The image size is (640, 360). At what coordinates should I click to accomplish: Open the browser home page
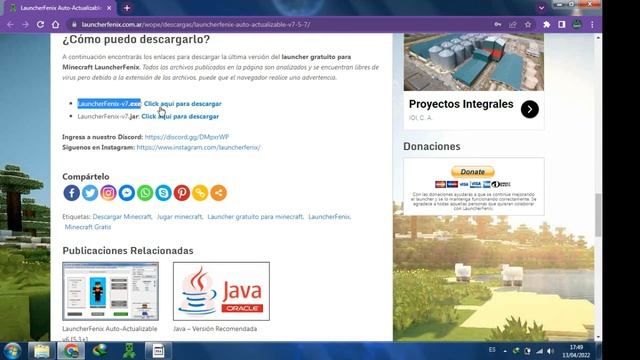click(x=56, y=24)
